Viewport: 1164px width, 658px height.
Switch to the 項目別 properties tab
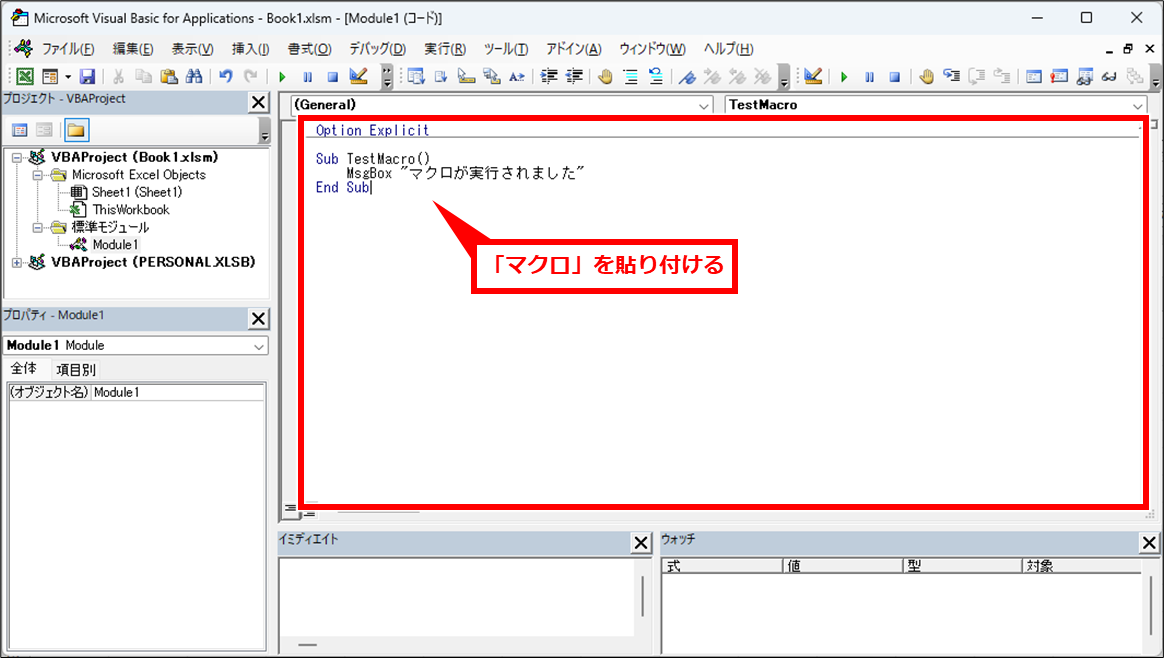coord(76,370)
